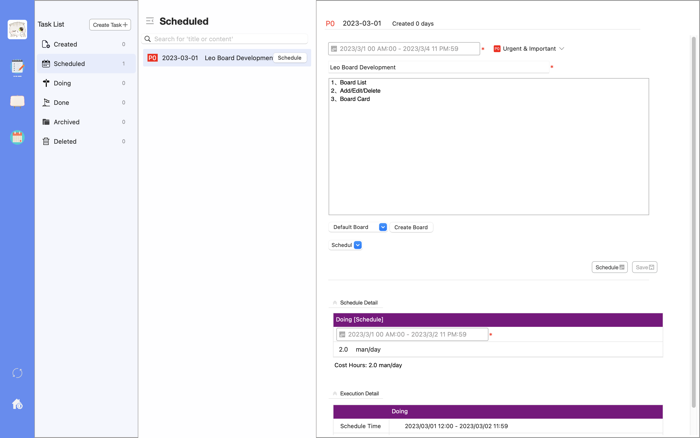Open the Urgent & Important priority dropdown
The width and height of the screenshot is (700, 438).
(529, 49)
